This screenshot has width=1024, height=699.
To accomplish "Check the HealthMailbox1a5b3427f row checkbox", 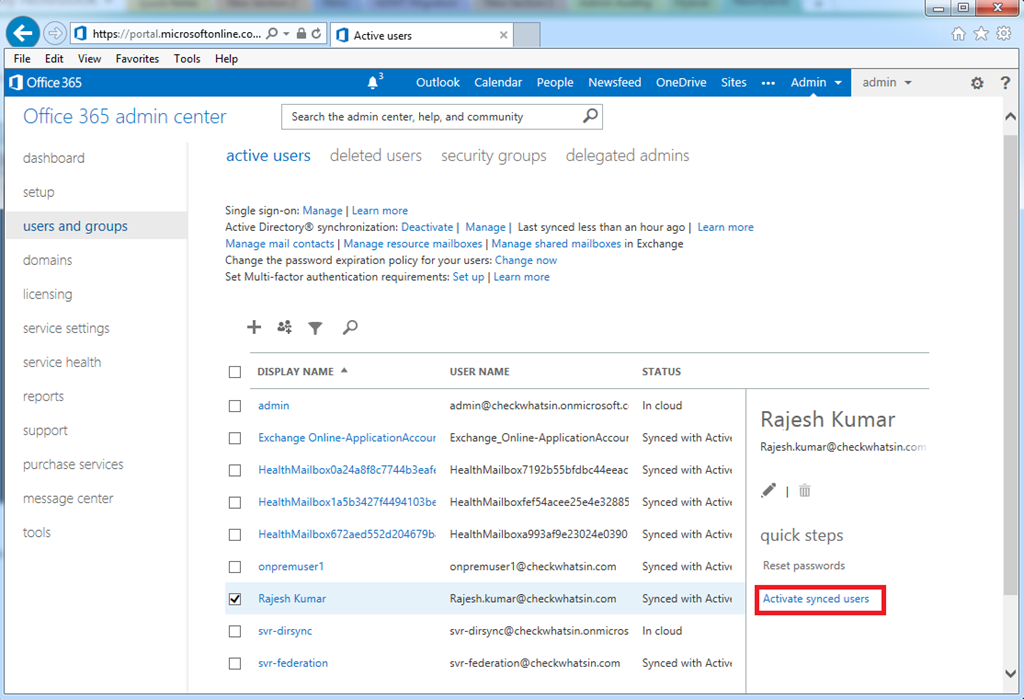I will (235, 502).
